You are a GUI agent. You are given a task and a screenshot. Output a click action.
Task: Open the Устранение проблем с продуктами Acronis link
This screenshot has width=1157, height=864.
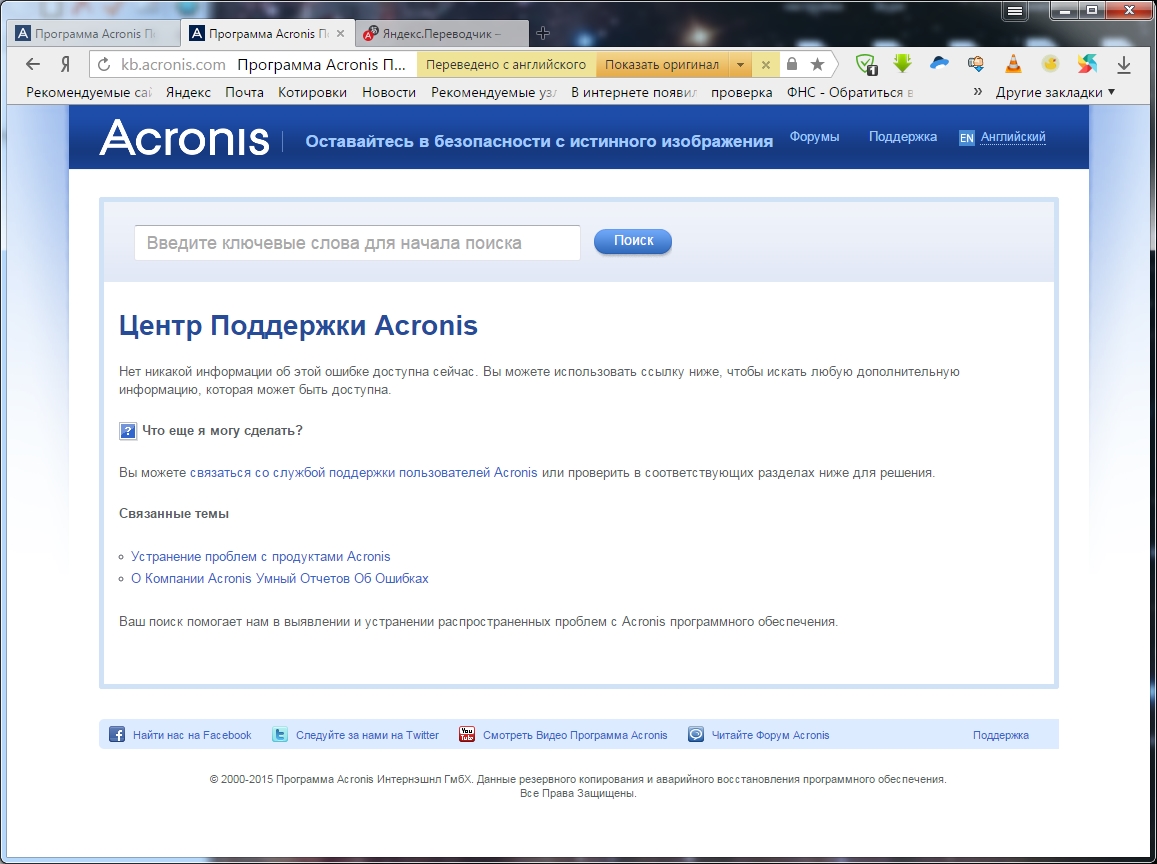tap(260, 557)
